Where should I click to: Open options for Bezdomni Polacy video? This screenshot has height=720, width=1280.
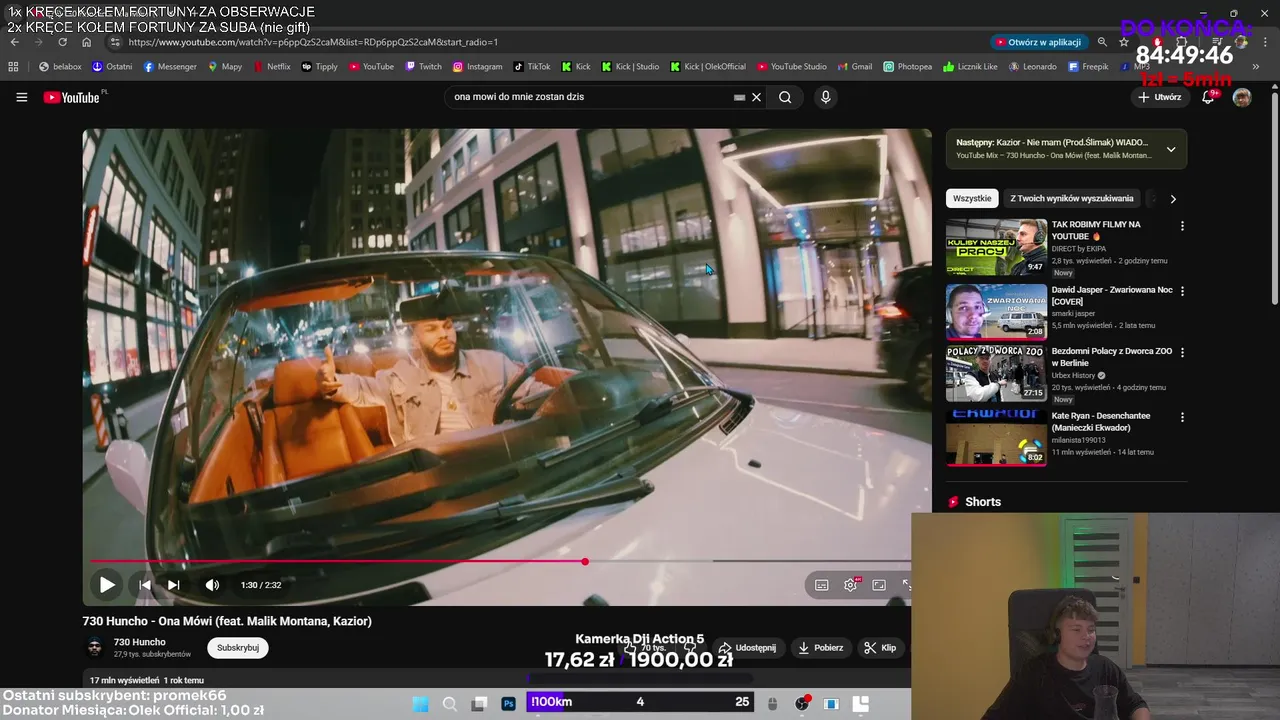pos(1182,353)
